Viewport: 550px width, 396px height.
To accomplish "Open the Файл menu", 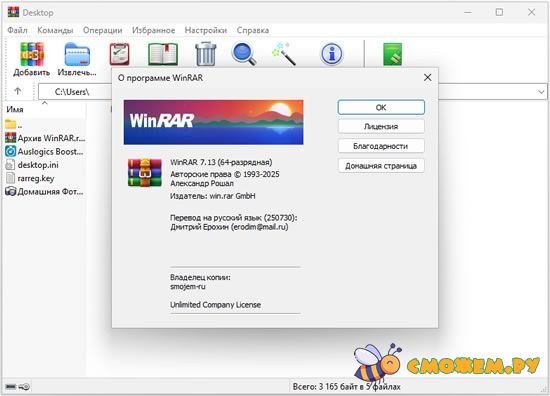I will pyautogui.click(x=17, y=30).
